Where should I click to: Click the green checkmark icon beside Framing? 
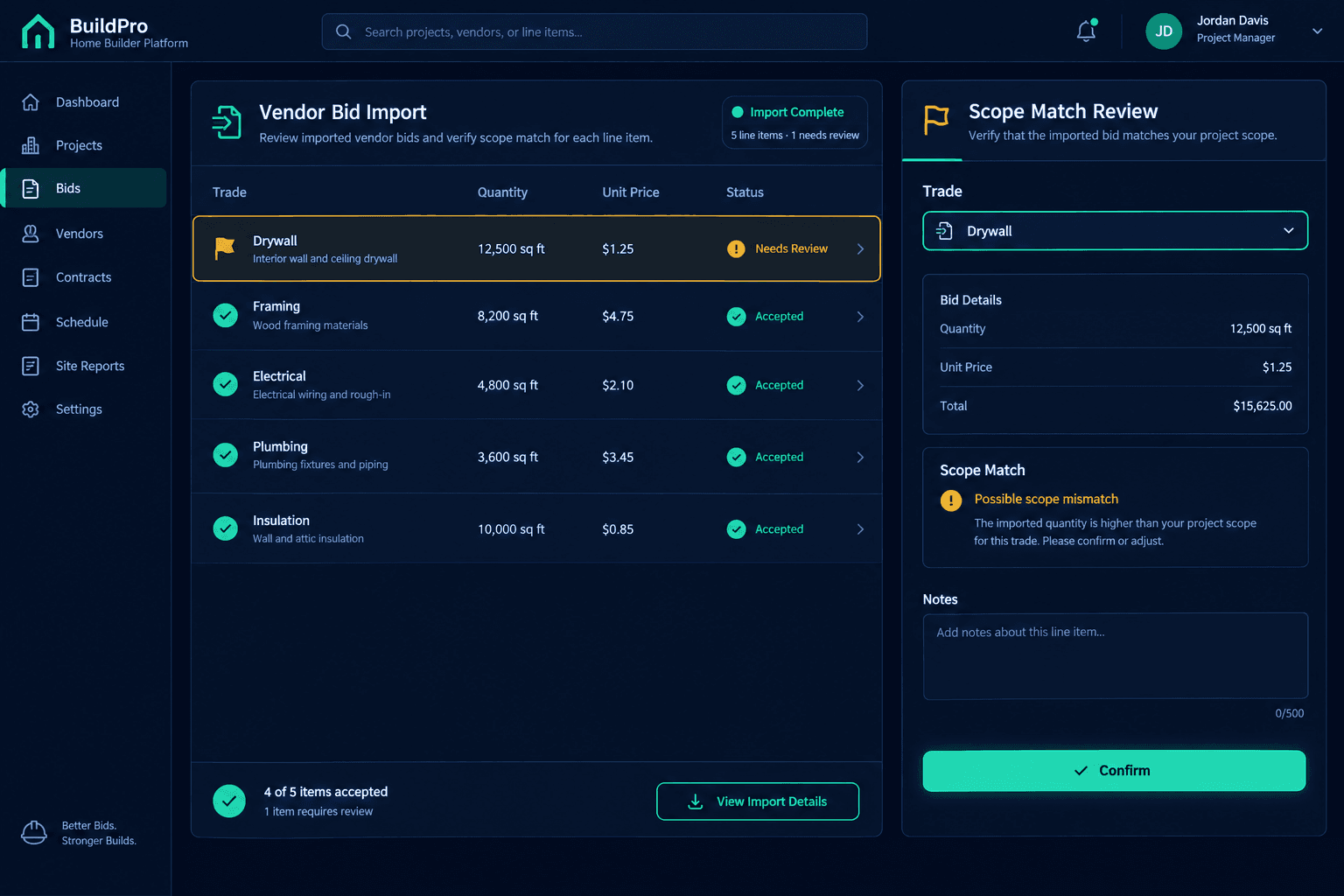point(226,315)
